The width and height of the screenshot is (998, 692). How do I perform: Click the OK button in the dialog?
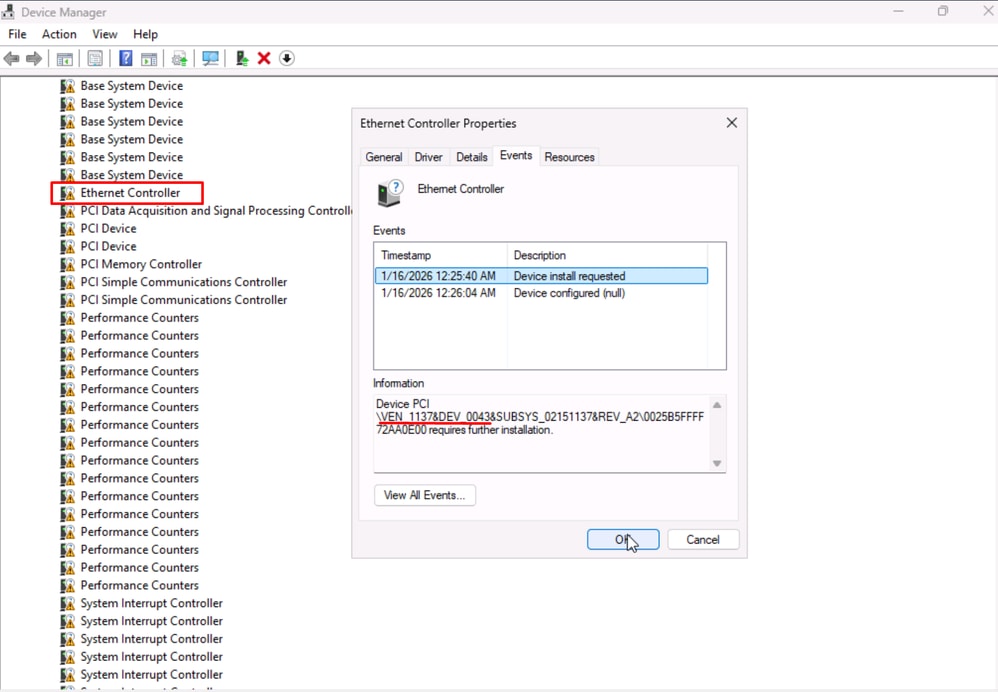click(x=622, y=539)
